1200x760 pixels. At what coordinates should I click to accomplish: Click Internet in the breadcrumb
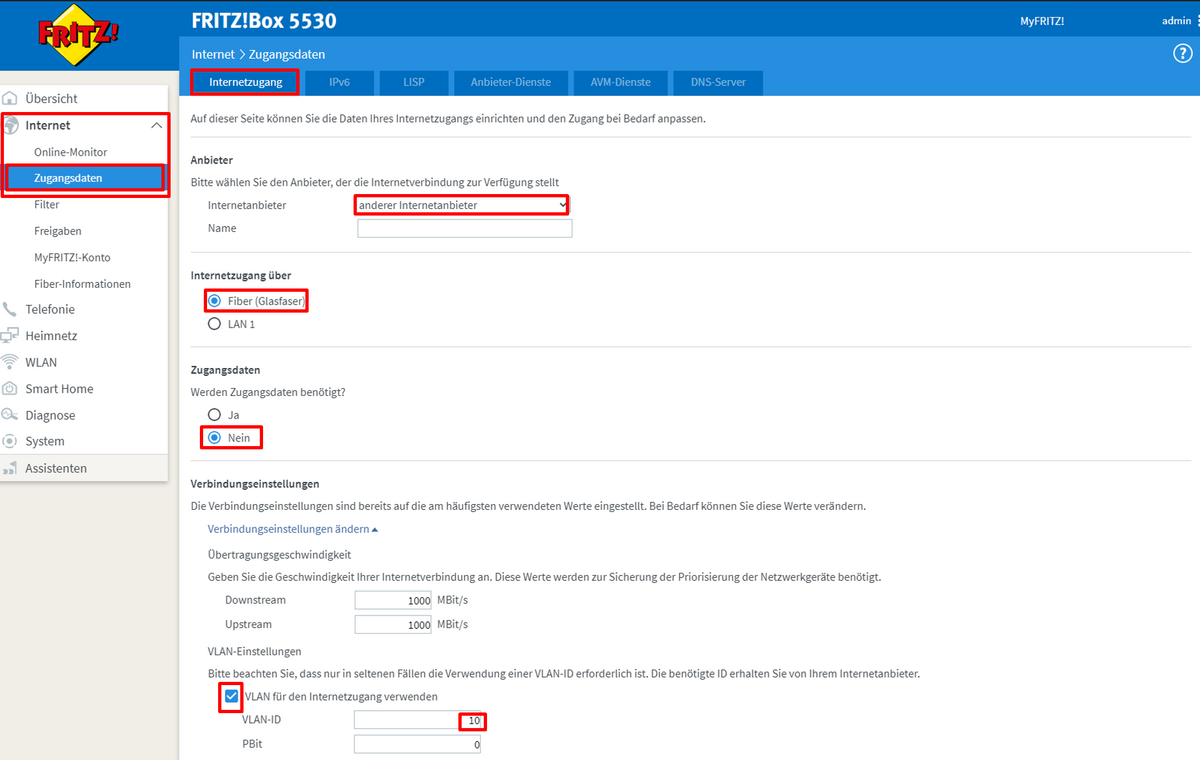tap(212, 54)
